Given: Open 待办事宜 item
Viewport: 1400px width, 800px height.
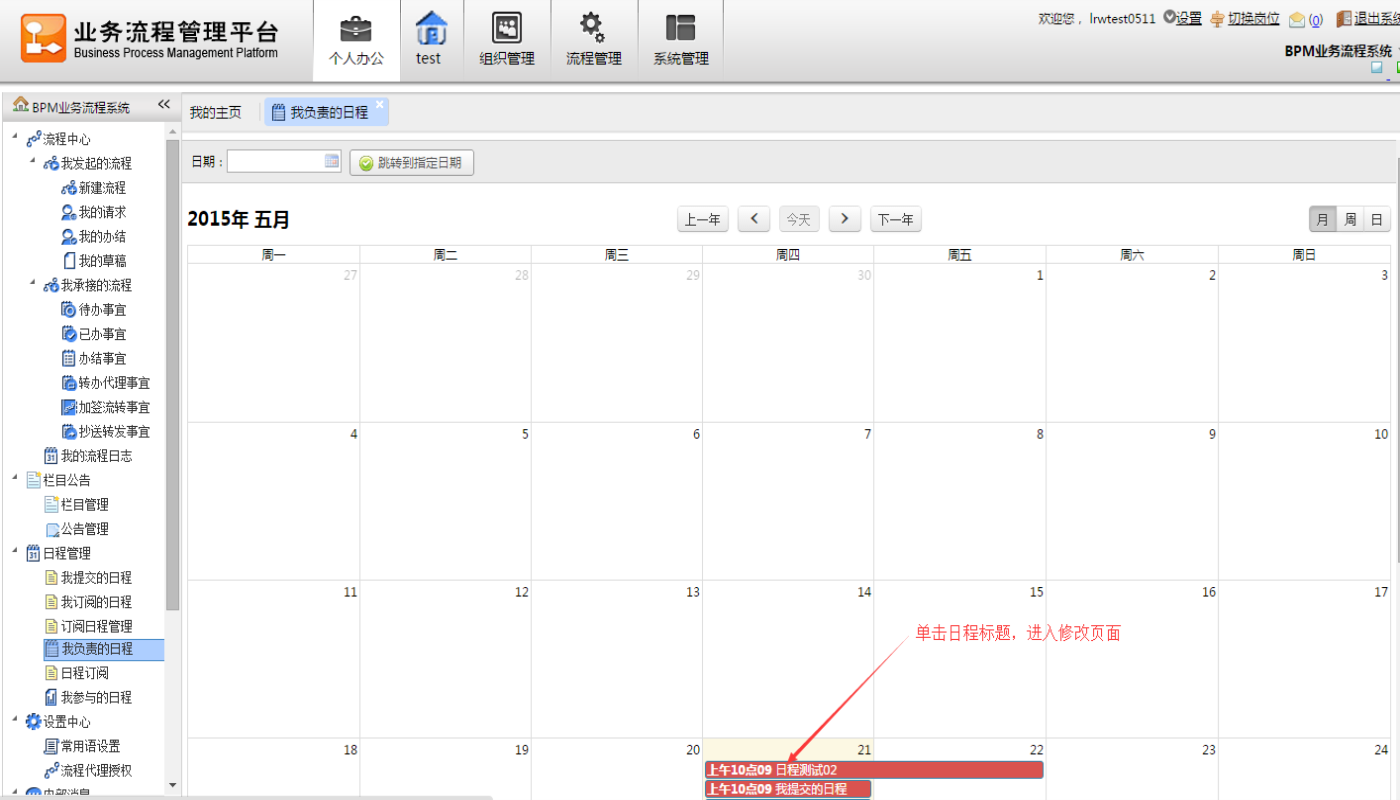Looking at the screenshot, I should [102, 310].
